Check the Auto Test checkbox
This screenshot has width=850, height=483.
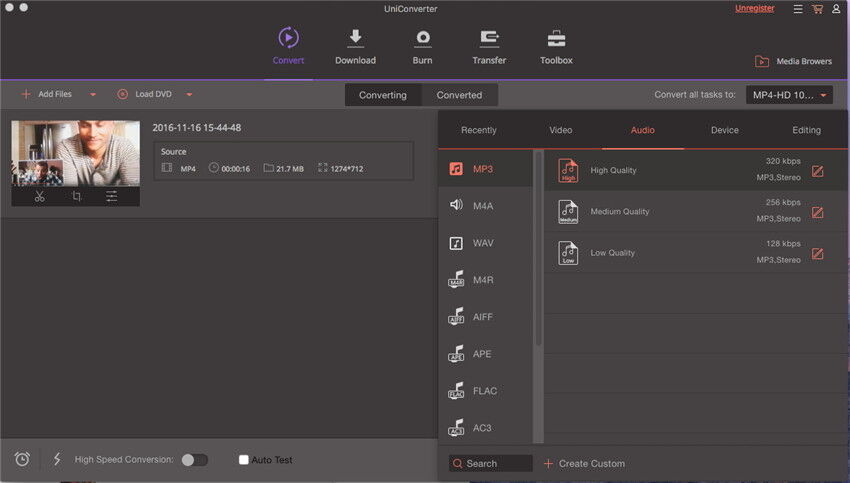coord(243,460)
